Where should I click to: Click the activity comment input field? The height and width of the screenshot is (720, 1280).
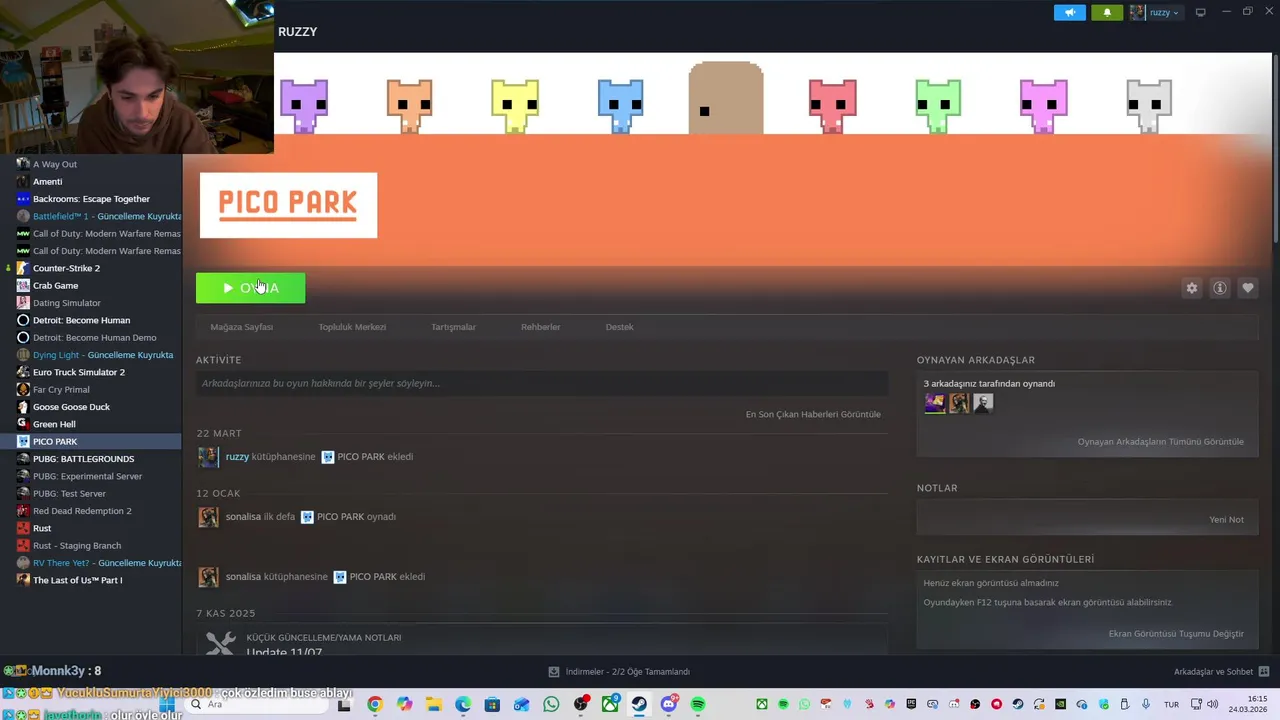point(542,383)
